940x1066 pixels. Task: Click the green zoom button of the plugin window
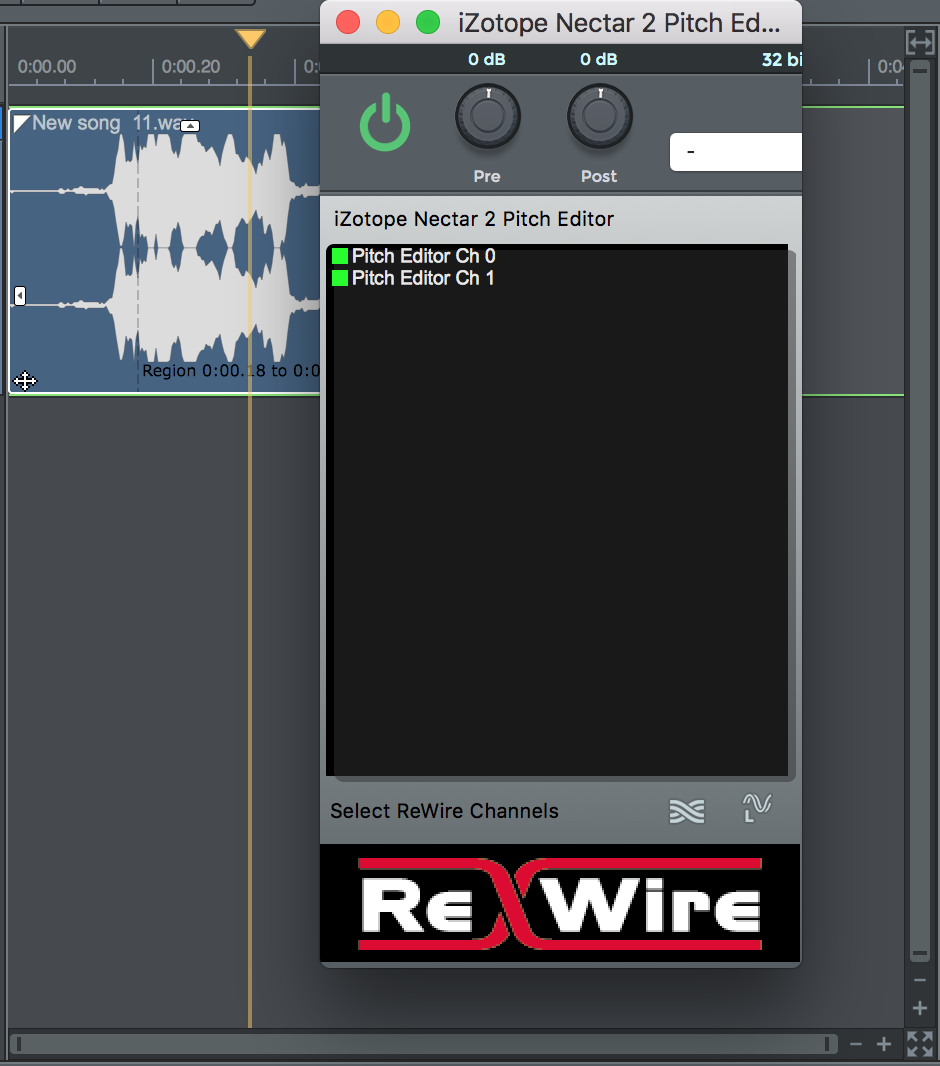(x=428, y=22)
